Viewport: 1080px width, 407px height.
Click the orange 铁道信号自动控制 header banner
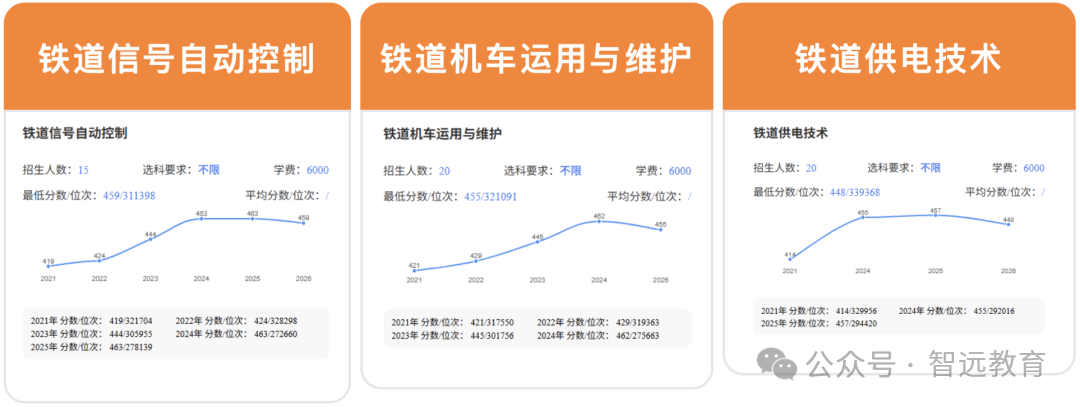click(177, 56)
